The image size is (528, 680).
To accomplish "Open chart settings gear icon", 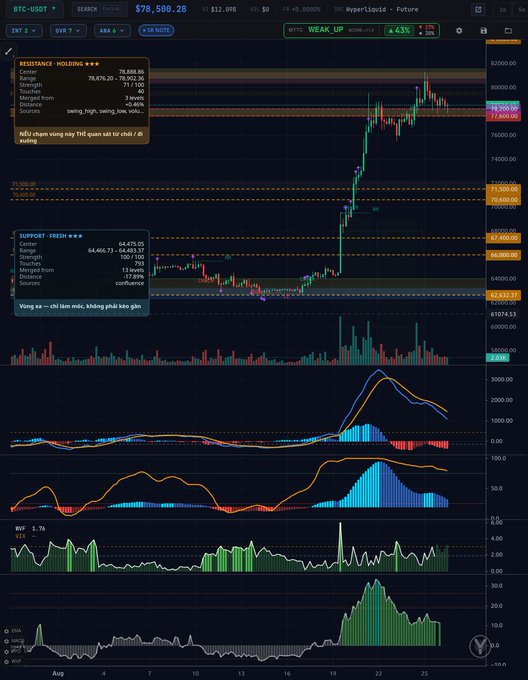I will click(x=459, y=30).
